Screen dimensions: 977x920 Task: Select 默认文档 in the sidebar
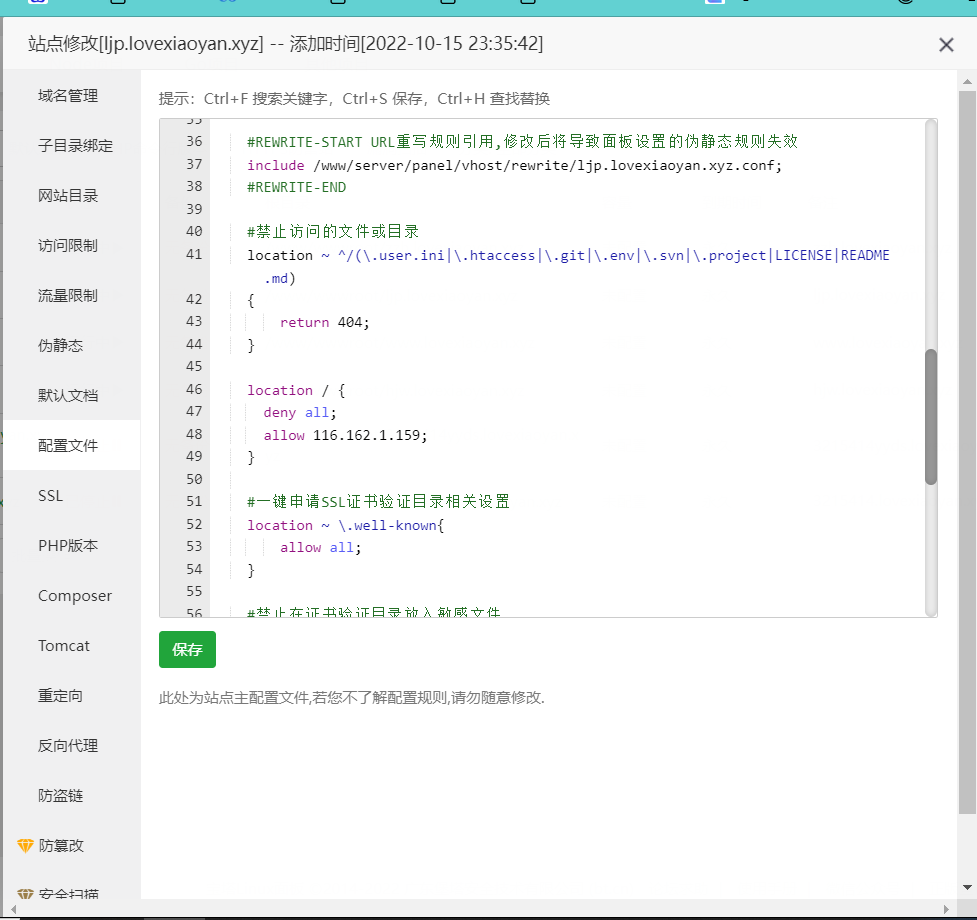(68, 396)
